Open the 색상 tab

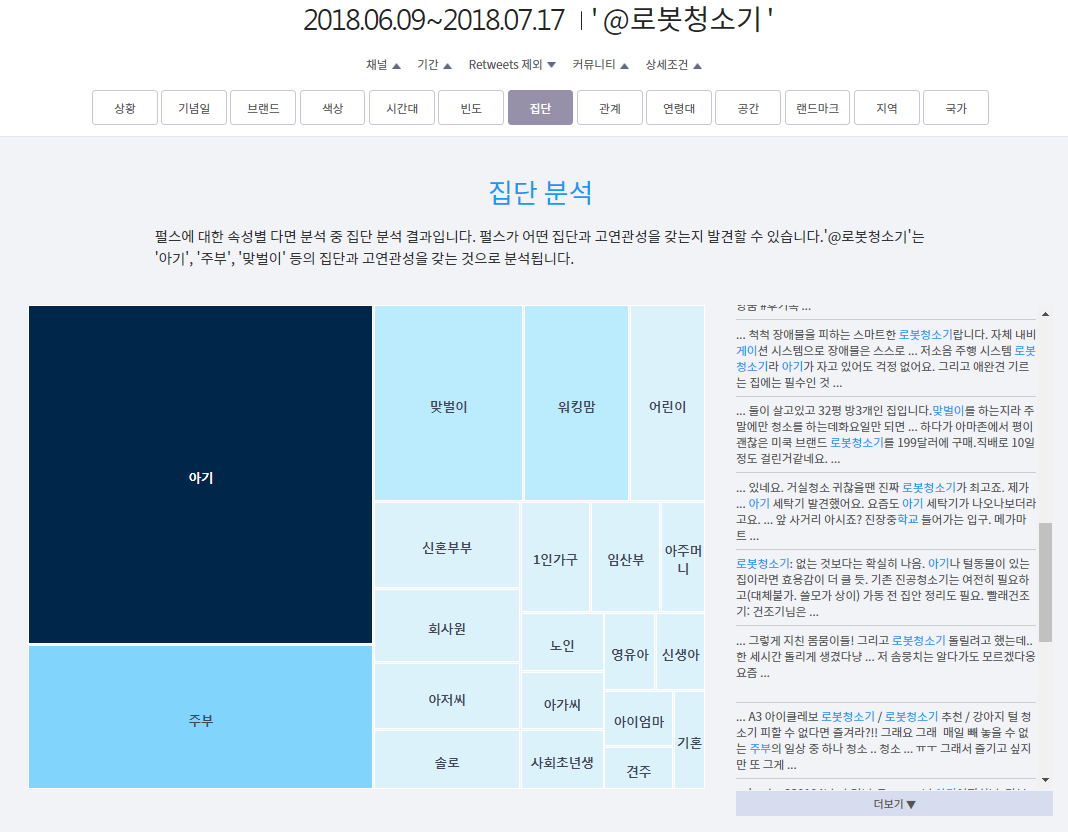(332, 108)
